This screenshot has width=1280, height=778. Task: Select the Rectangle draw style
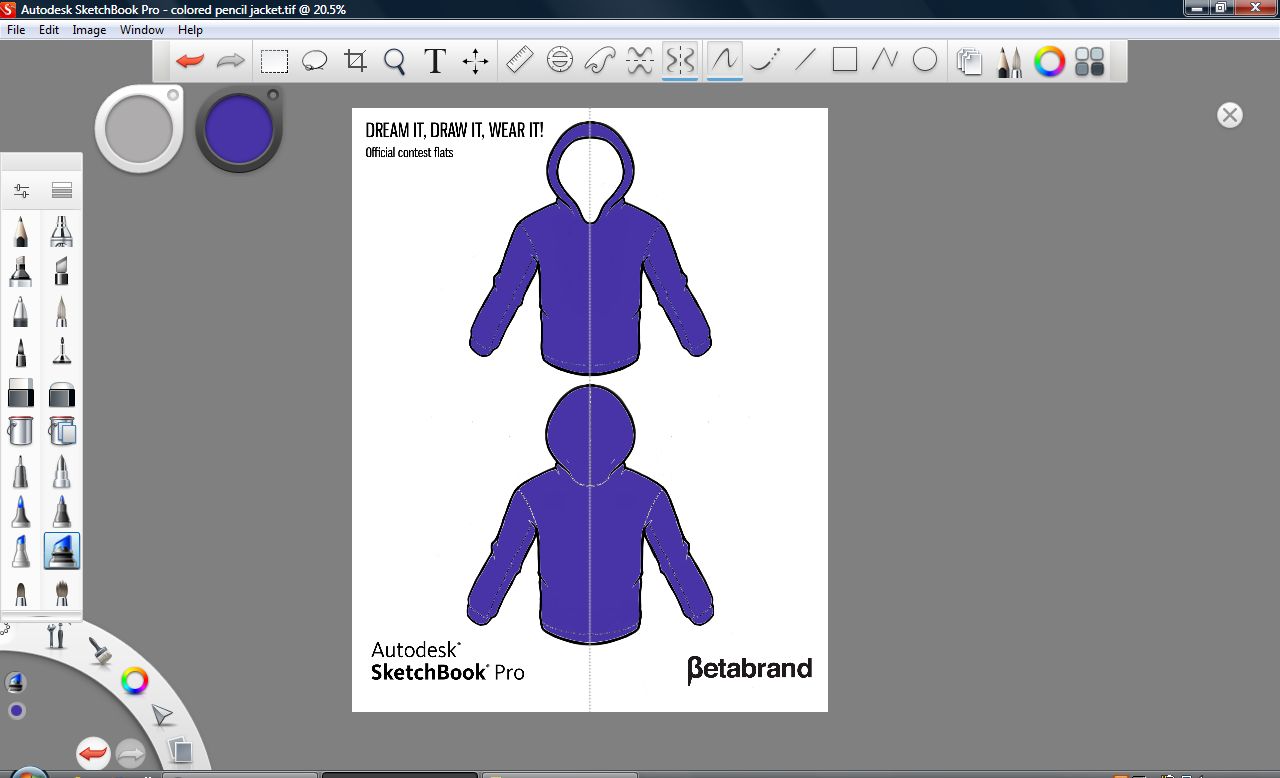point(845,61)
